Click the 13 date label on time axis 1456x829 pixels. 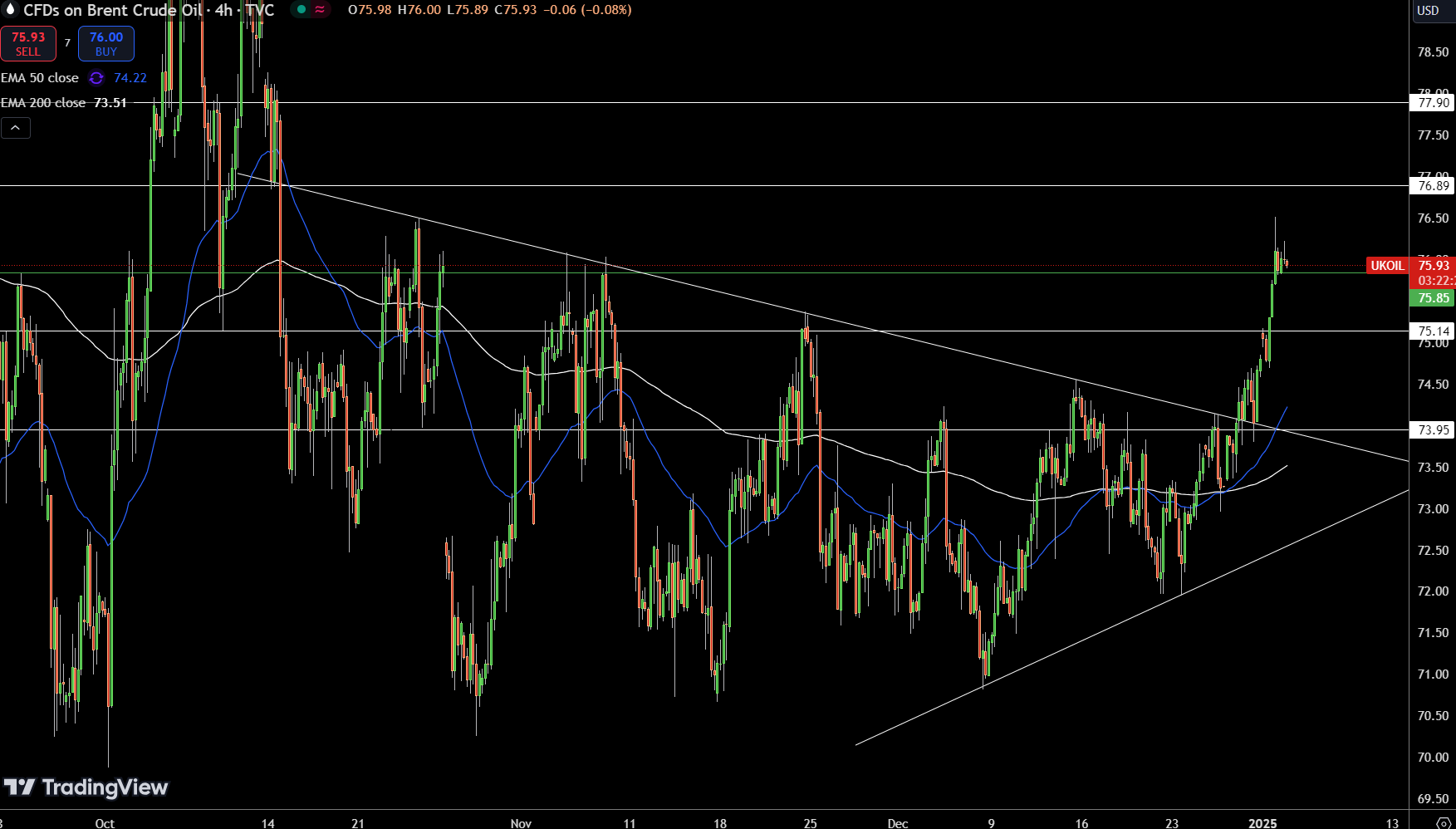point(1392,823)
